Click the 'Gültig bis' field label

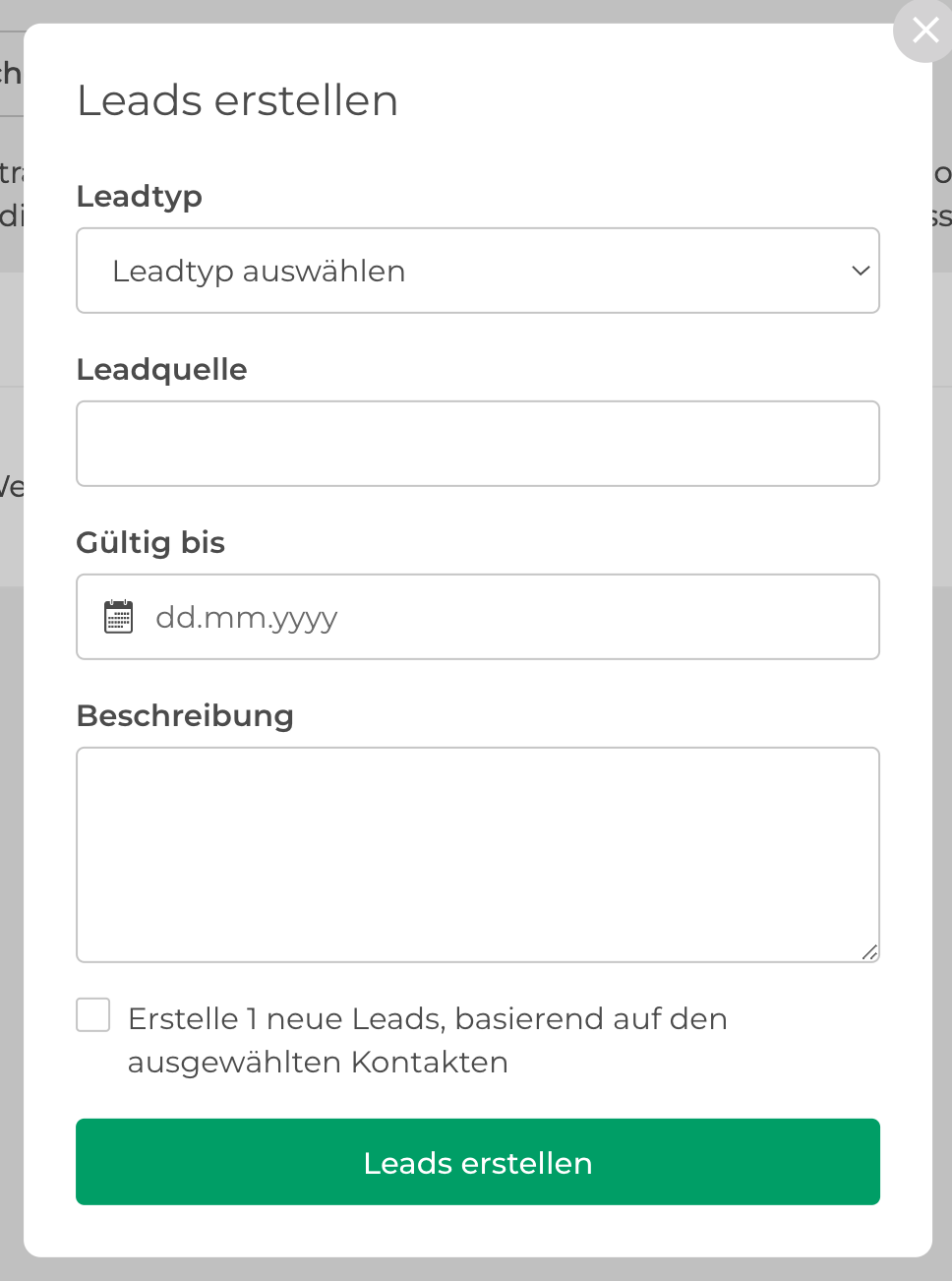pyautogui.click(x=150, y=543)
